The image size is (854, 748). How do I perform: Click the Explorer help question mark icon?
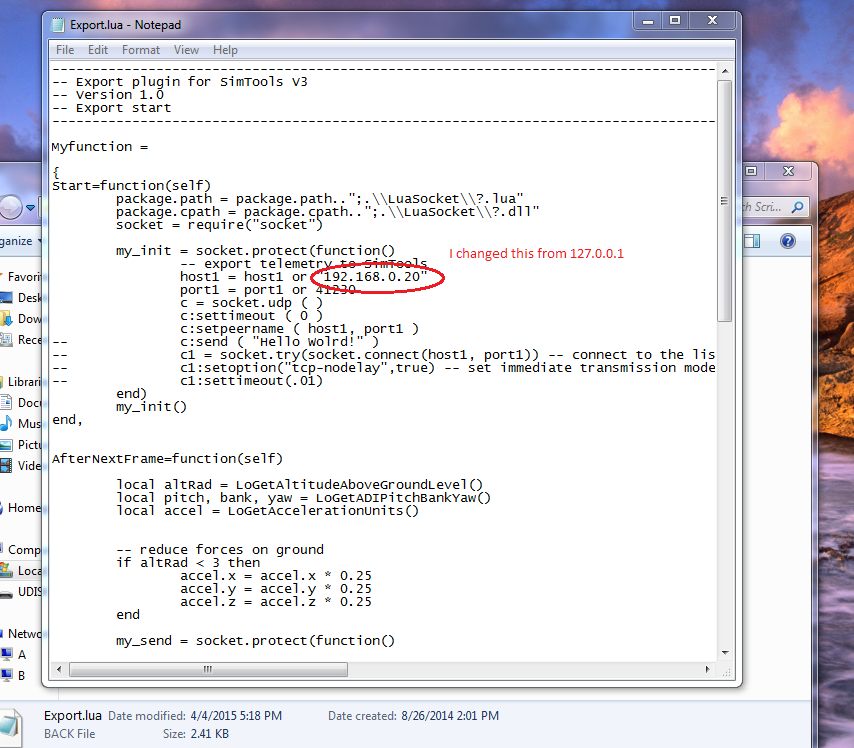coord(788,241)
